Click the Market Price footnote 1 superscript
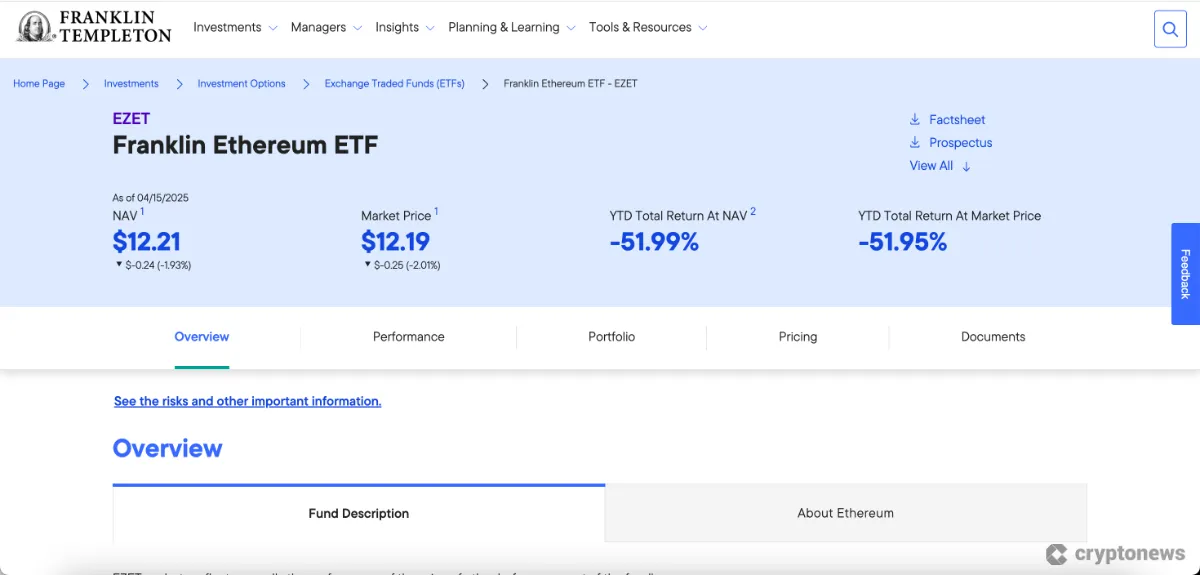The width and height of the screenshot is (1200, 575). (x=436, y=211)
